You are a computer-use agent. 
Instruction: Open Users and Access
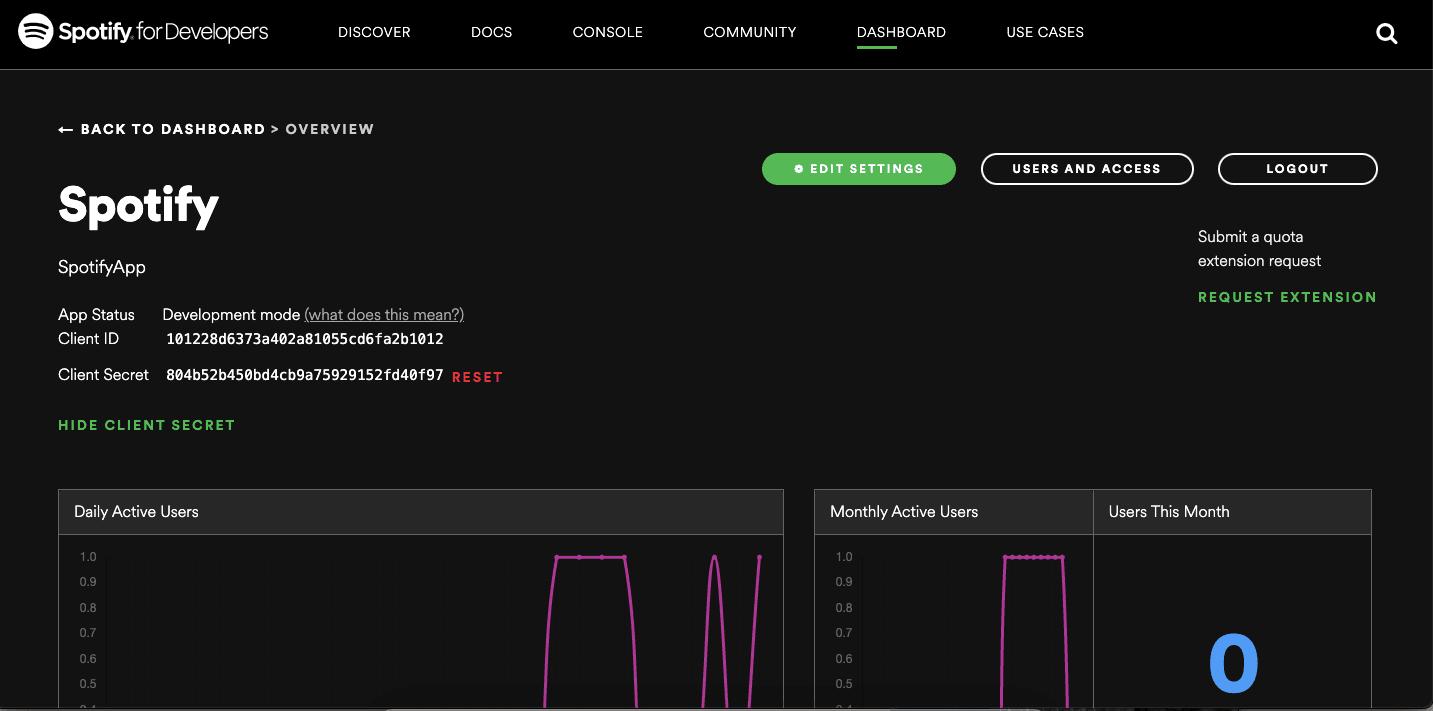(x=1087, y=169)
